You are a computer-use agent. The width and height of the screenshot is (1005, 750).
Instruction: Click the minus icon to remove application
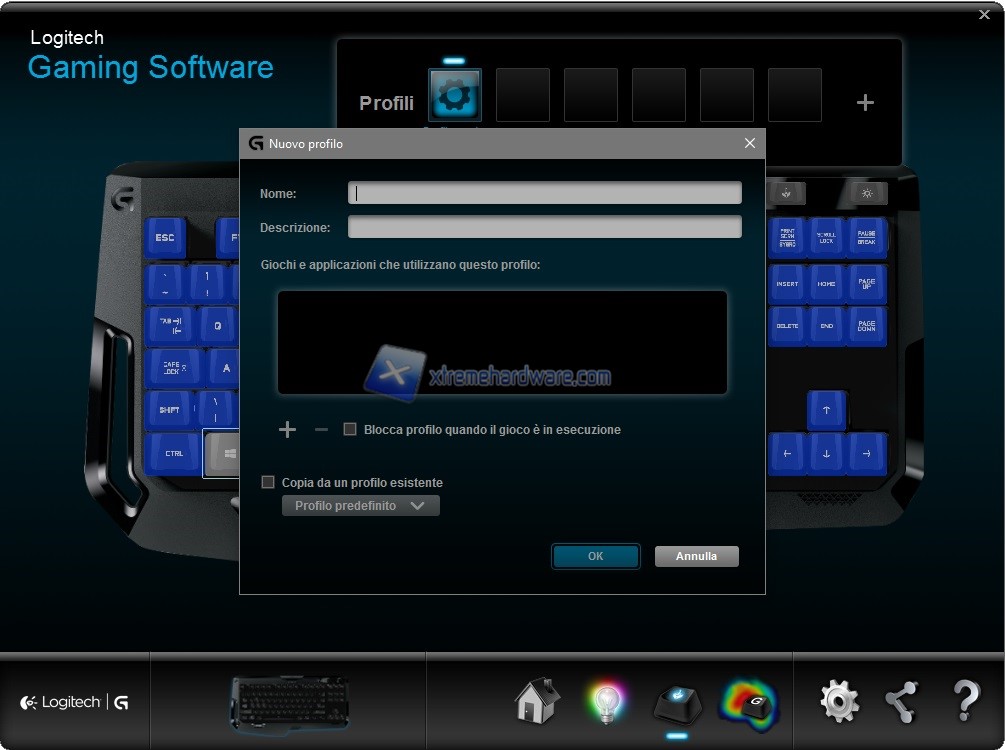coord(321,430)
